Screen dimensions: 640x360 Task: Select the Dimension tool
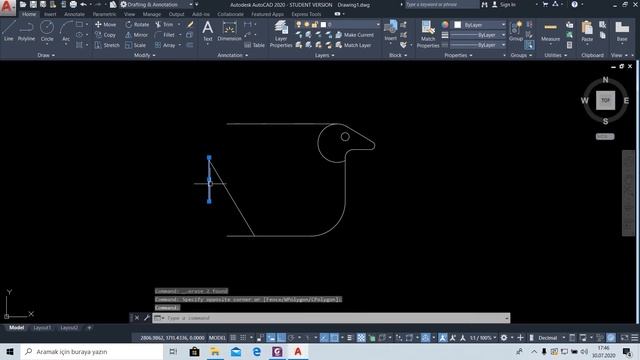point(229,31)
